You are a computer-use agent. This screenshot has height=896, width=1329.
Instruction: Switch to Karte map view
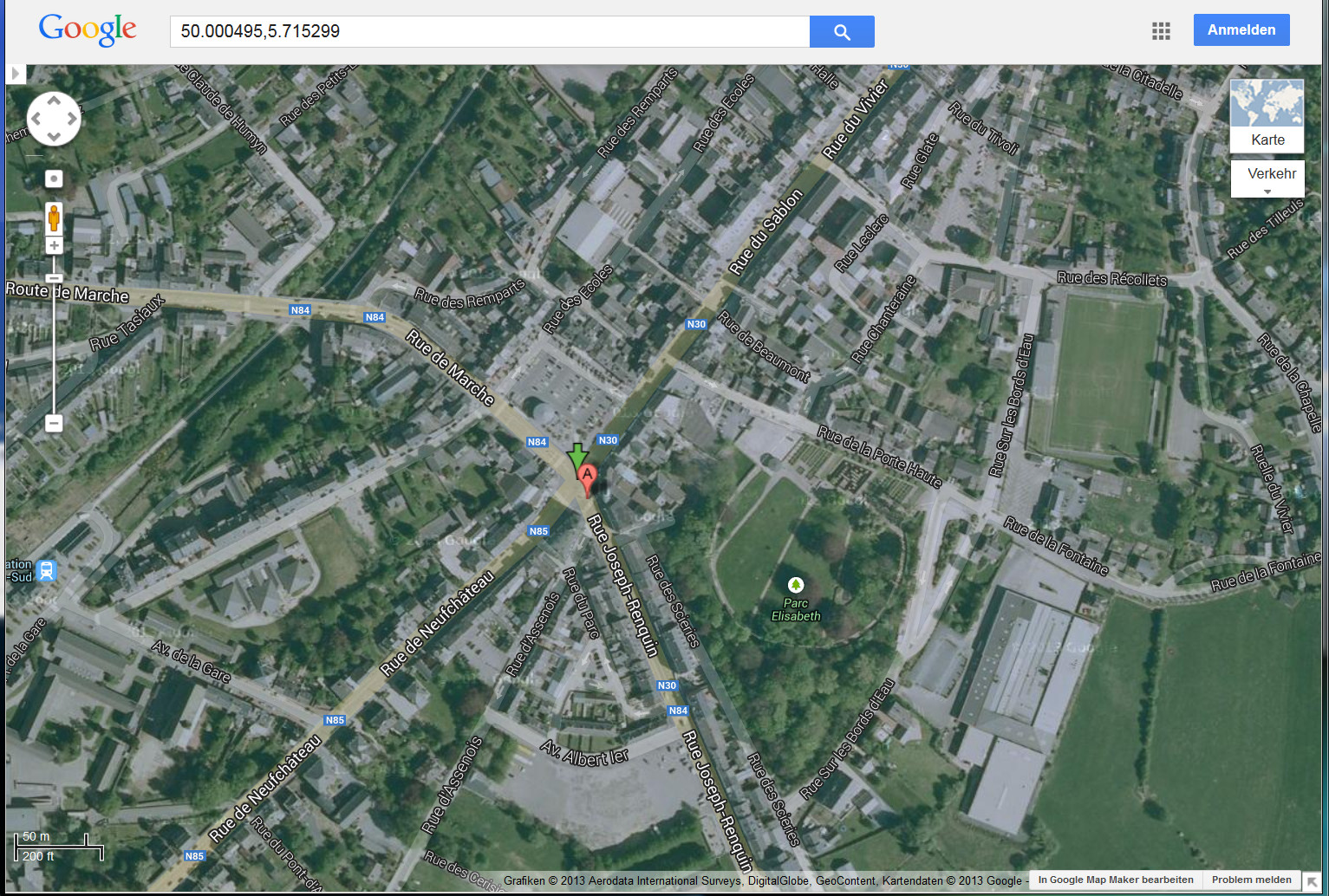pyautogui.click(x=1267, y=116)
